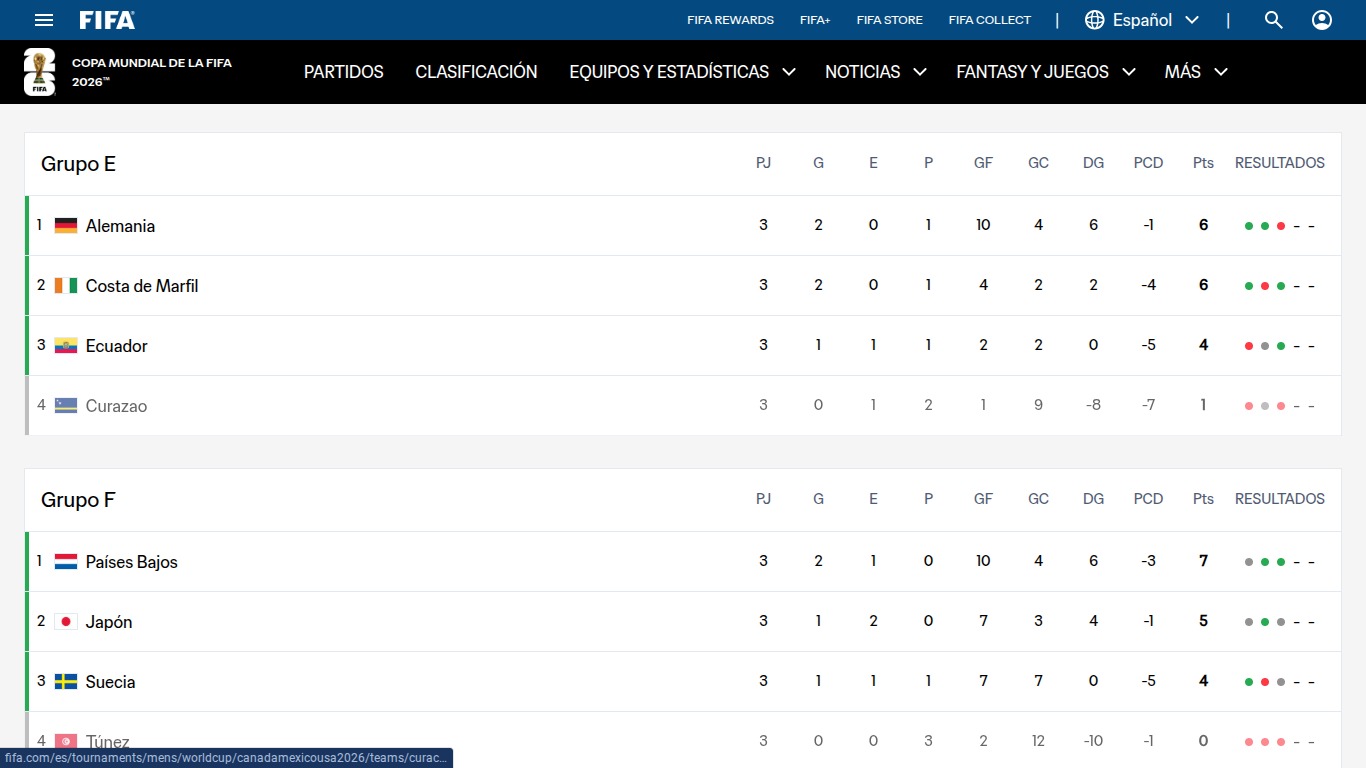Open Países Bajos team page
Image resolution: width=1366 pixels, height=768 pixels.
tap(132, 562)
